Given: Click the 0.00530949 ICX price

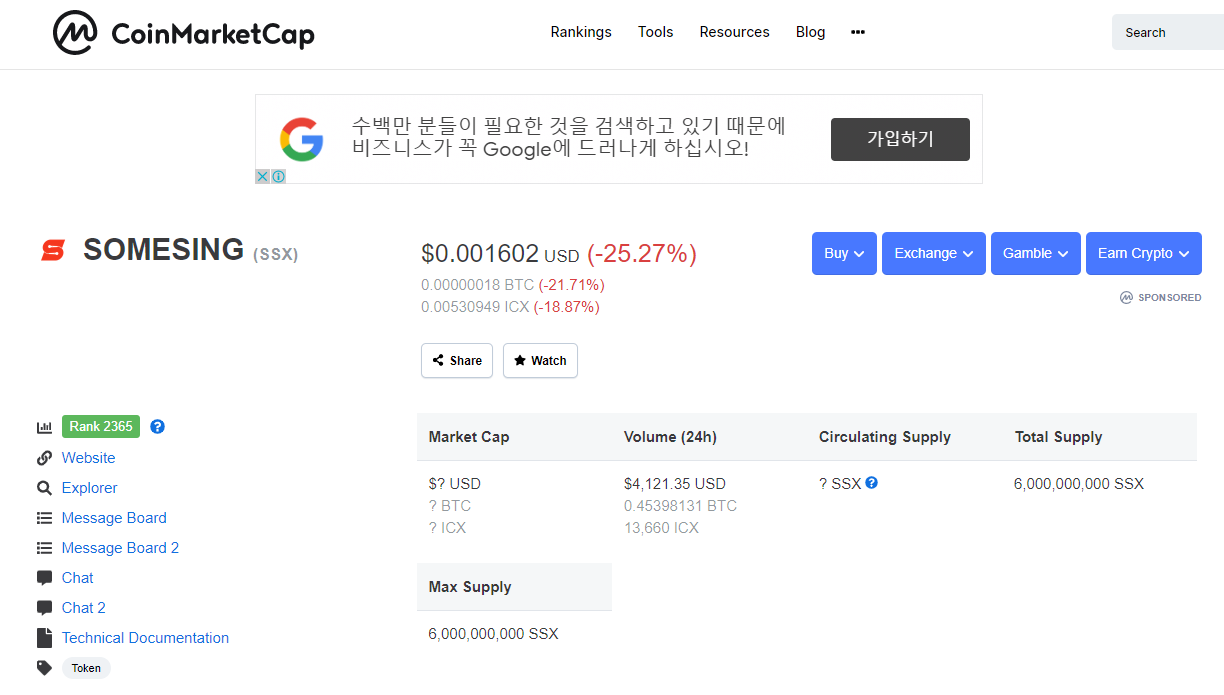Looking at the screenshot, I should pyautogui.click(x=475, y=307).
